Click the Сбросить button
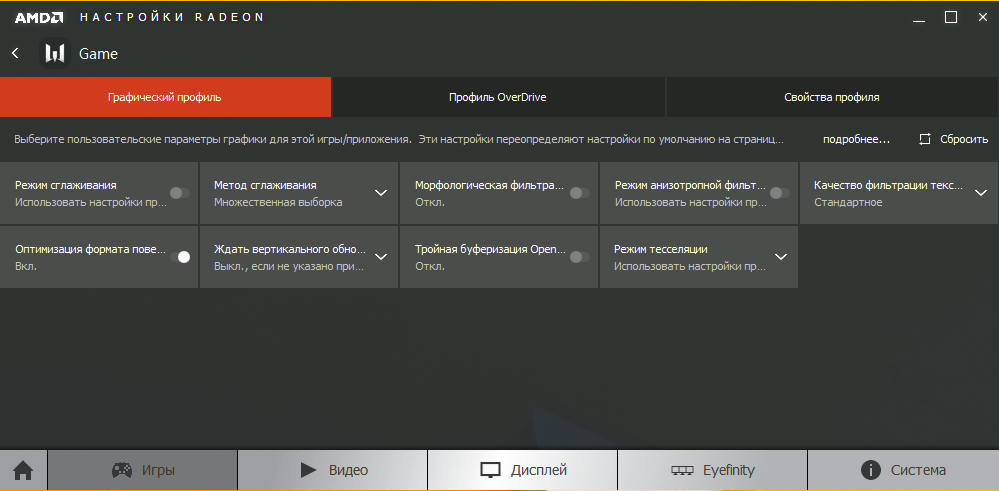 (x=954, y=139)
